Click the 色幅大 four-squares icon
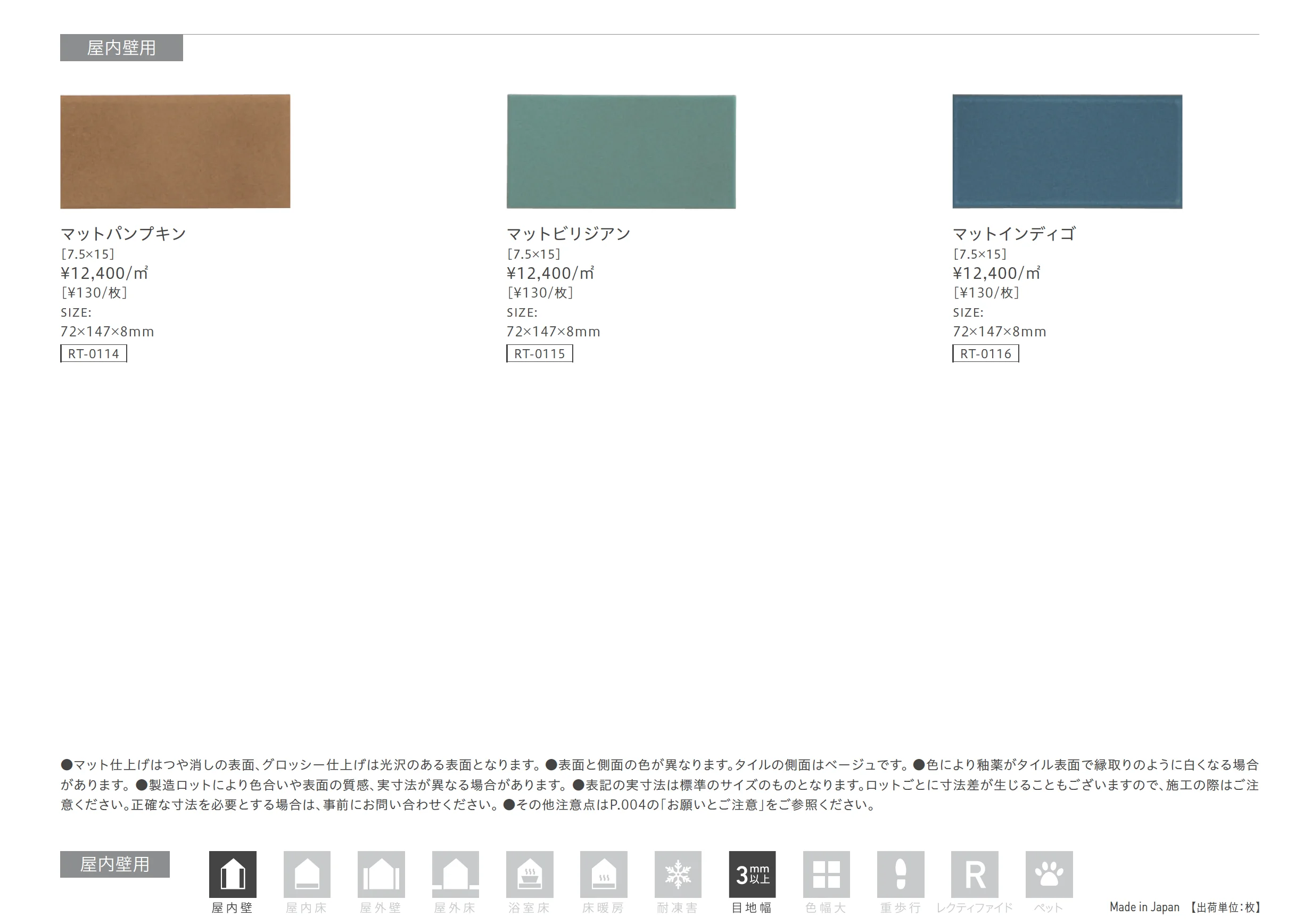1303x924 pixels. click(827, 874)
